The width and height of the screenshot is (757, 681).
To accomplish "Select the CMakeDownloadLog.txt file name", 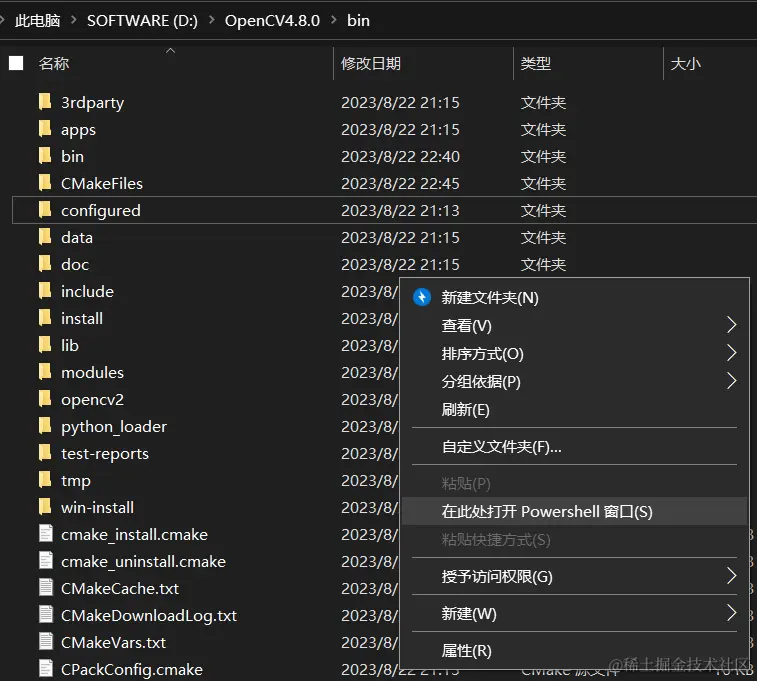I will [x=149, y=616].
